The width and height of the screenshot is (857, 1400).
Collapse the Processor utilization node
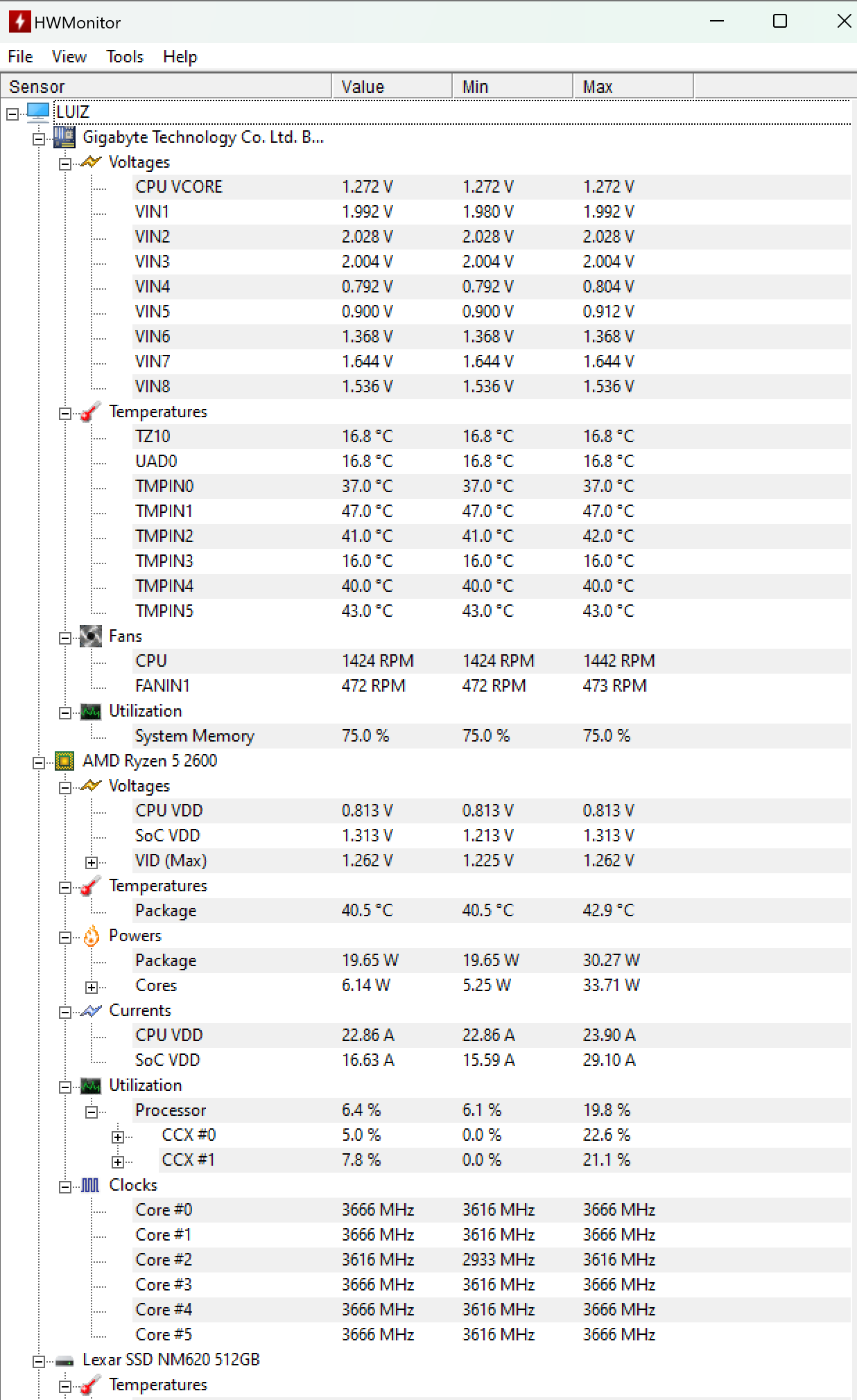coord(92,1112)
